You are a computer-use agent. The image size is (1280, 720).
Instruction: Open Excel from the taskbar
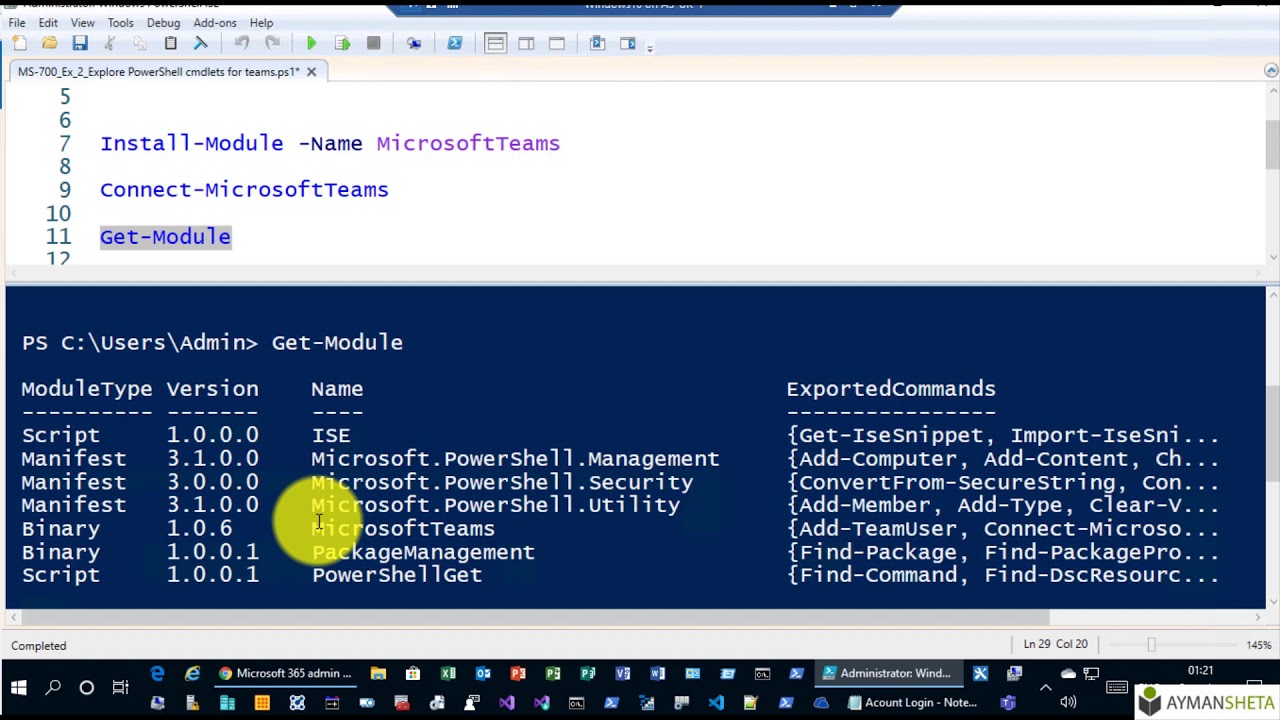point(448,674)
